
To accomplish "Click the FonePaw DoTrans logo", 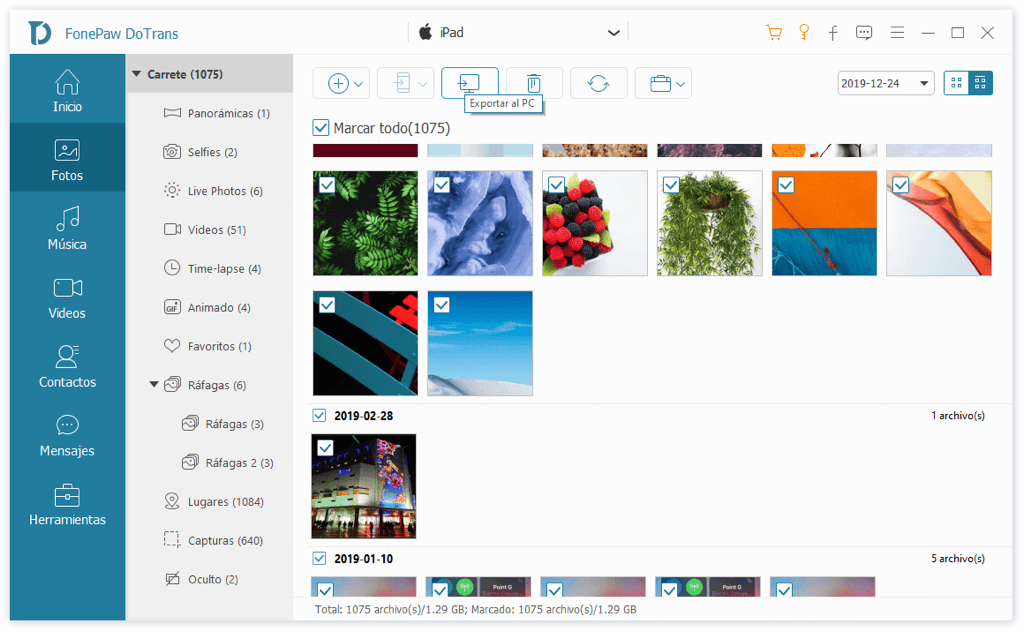I will pyautogui.click(x=40, y=33).
